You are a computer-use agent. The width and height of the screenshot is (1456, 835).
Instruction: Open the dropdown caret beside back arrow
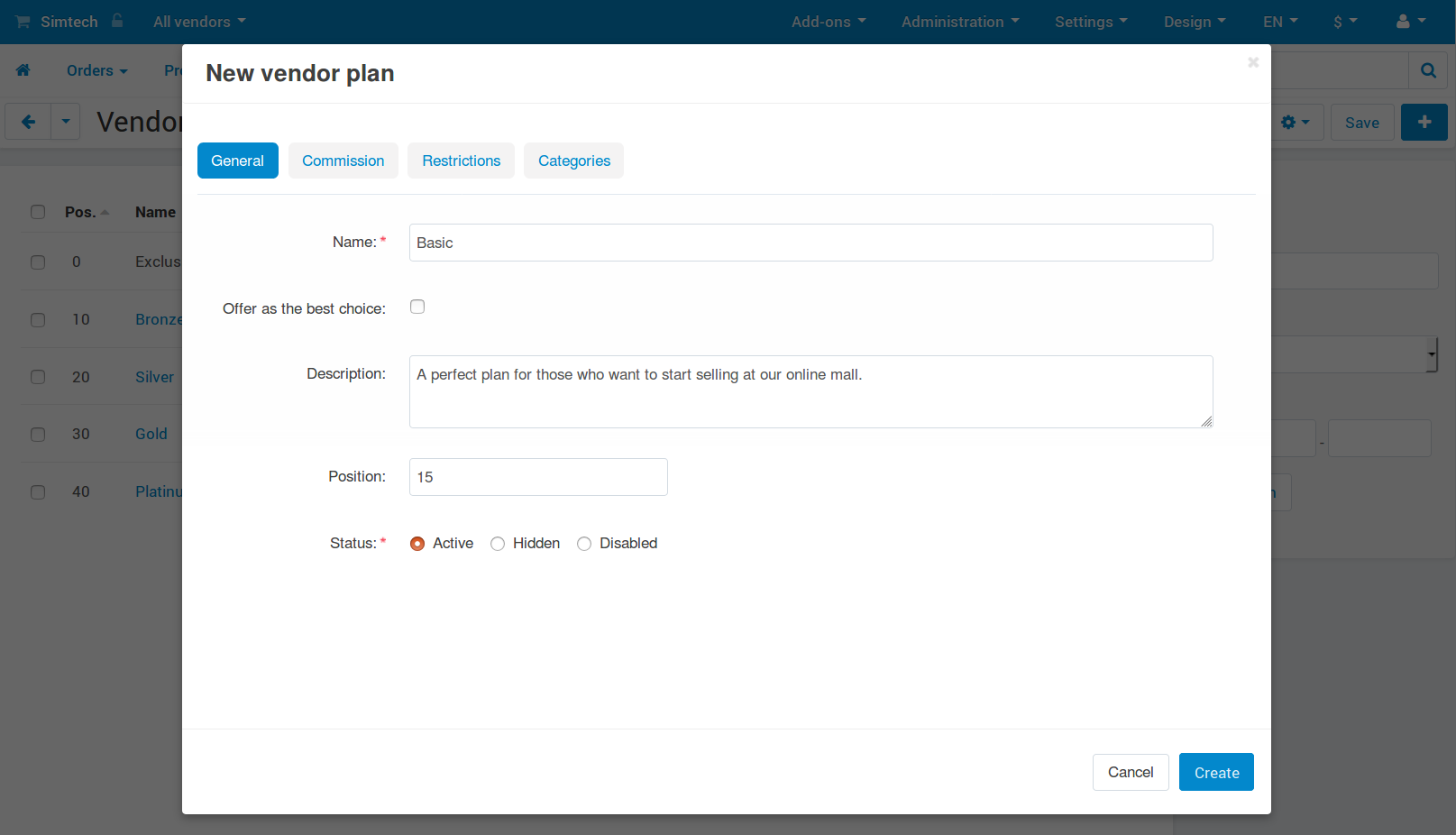(x=66, y=122)
